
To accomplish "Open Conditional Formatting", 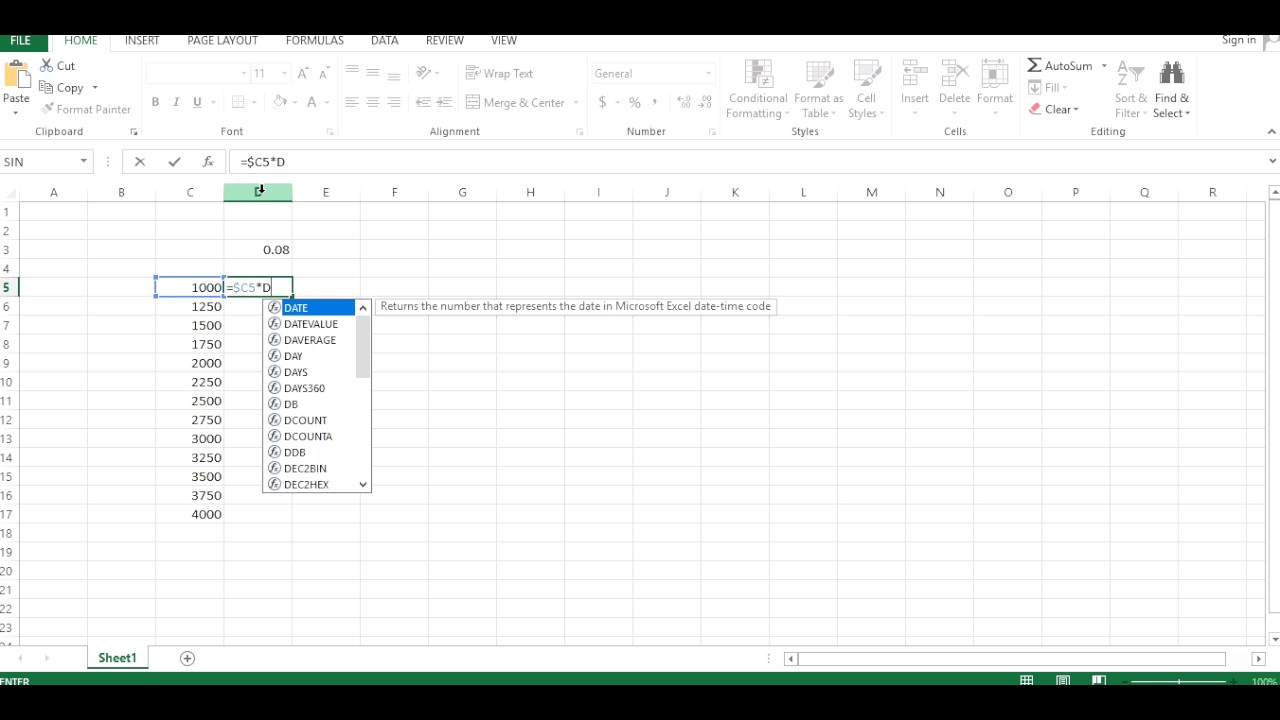I will 758,89.
